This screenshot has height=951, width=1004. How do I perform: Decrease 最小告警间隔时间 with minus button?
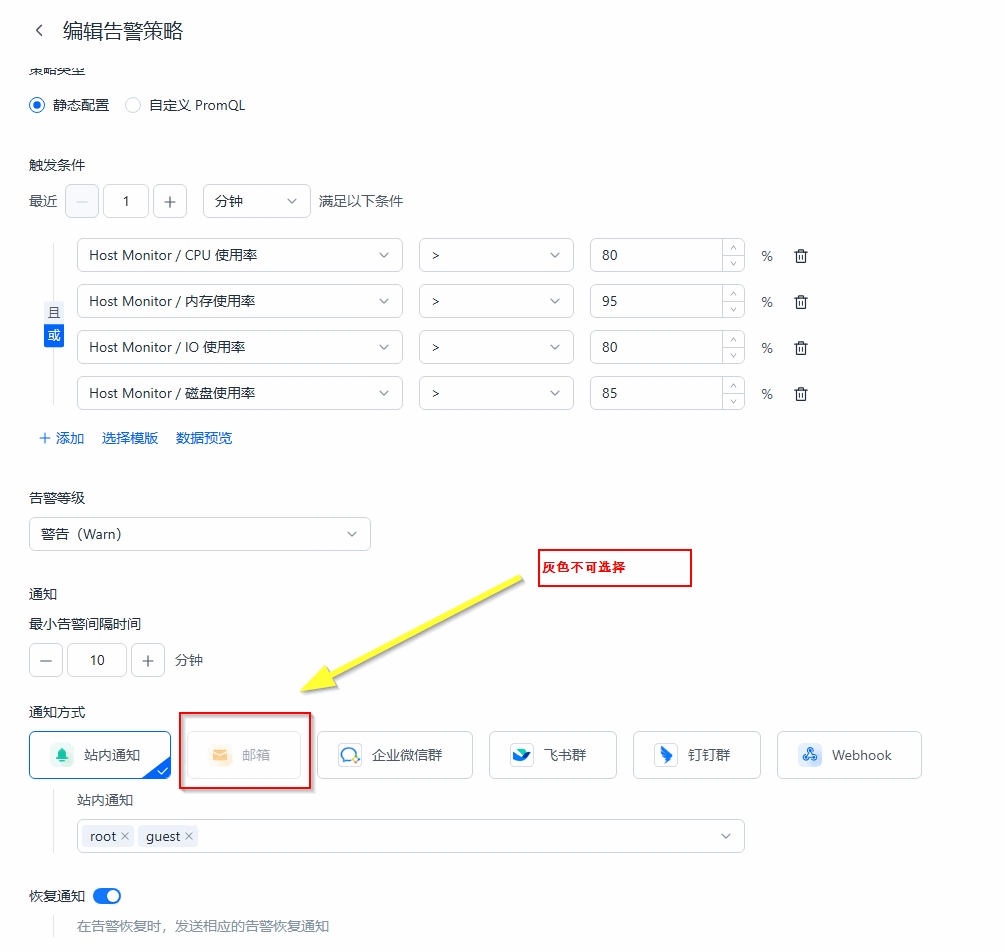point(46,660)
